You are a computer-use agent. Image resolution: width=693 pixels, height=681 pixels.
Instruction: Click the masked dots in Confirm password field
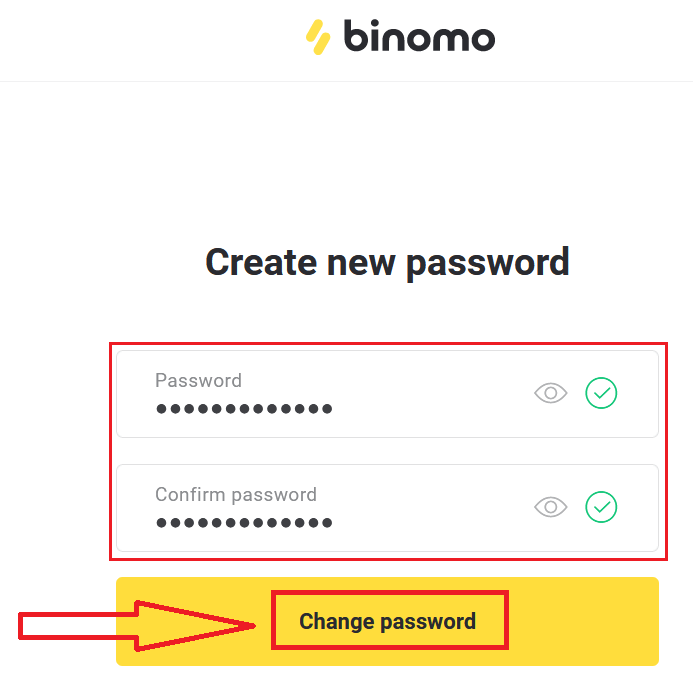tap(244, 523)
